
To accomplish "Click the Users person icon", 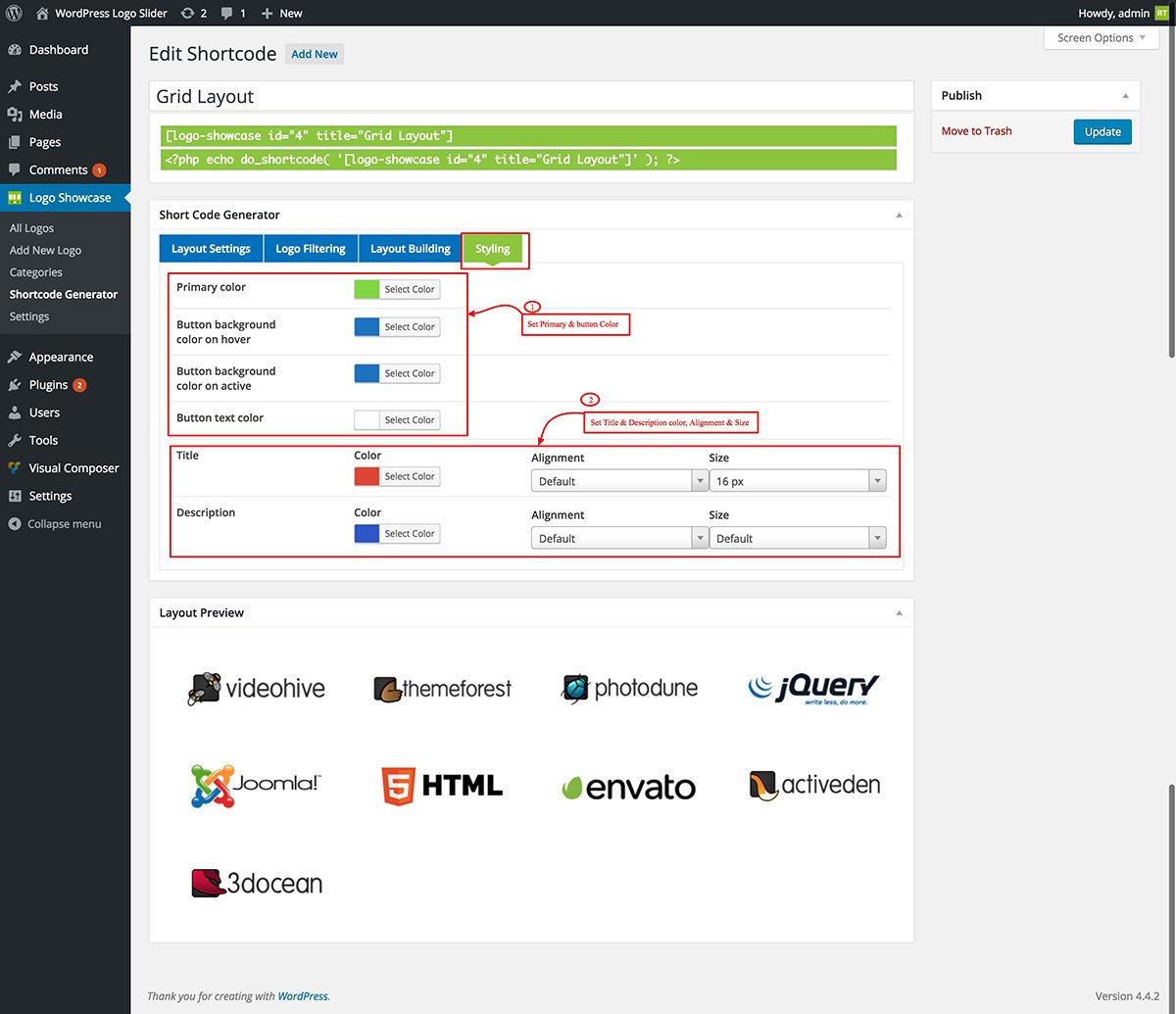I will [x=15, y=412].
